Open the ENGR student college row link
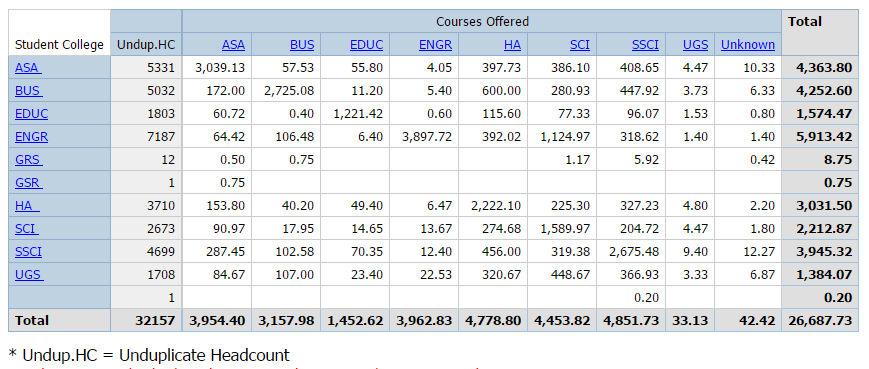 pos(32,137)
